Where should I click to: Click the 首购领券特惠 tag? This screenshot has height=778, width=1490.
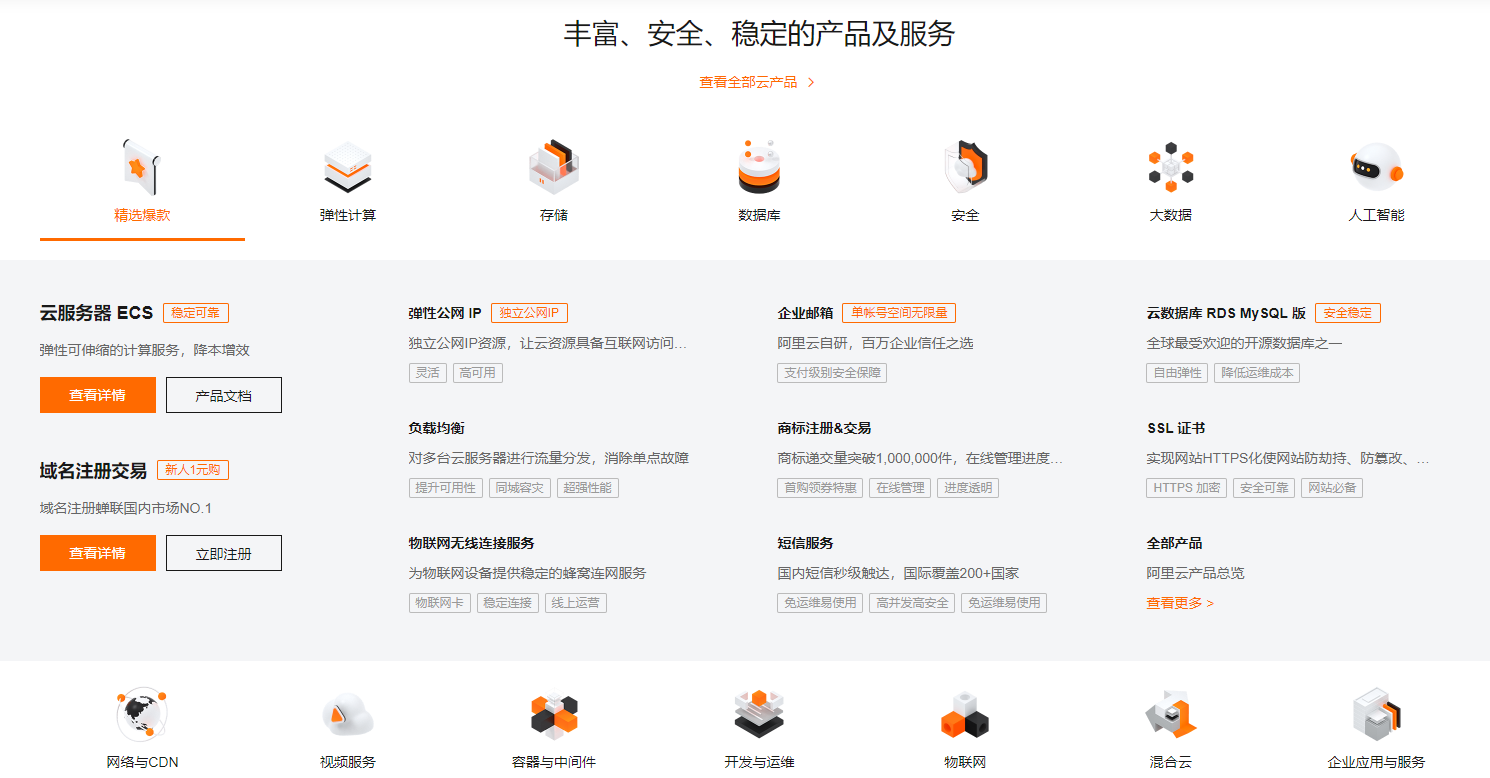pos(820,488)
